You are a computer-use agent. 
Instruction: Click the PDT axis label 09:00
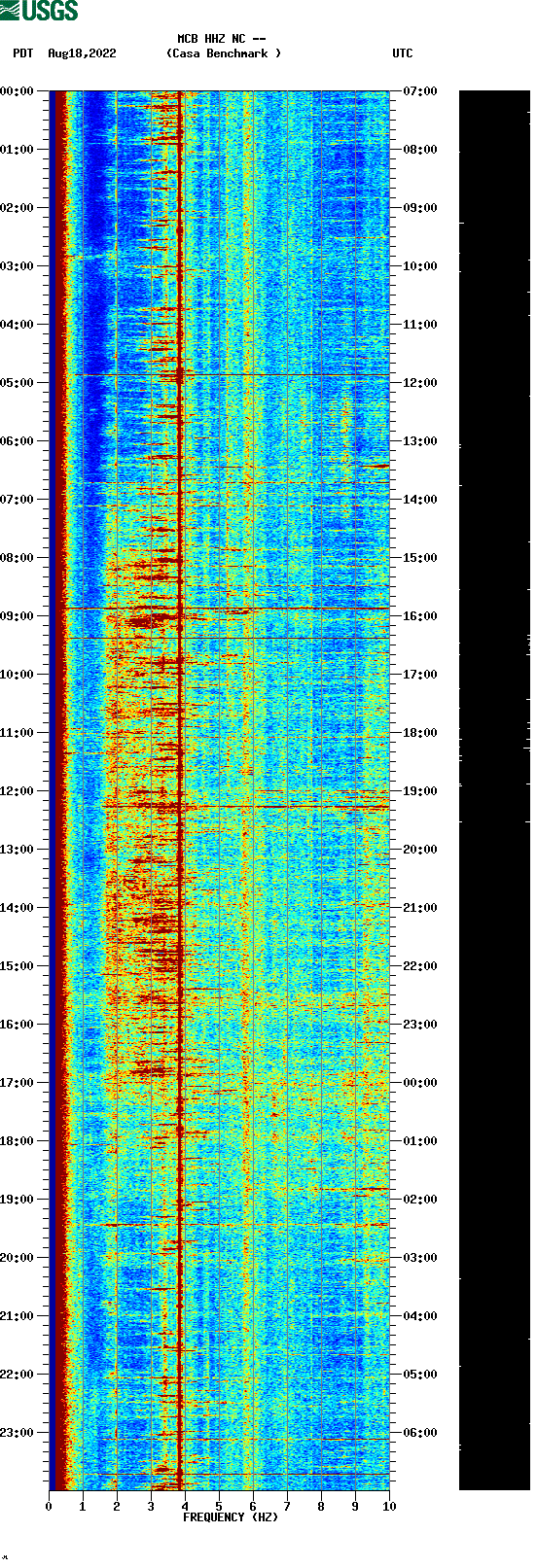pos(18,616)
